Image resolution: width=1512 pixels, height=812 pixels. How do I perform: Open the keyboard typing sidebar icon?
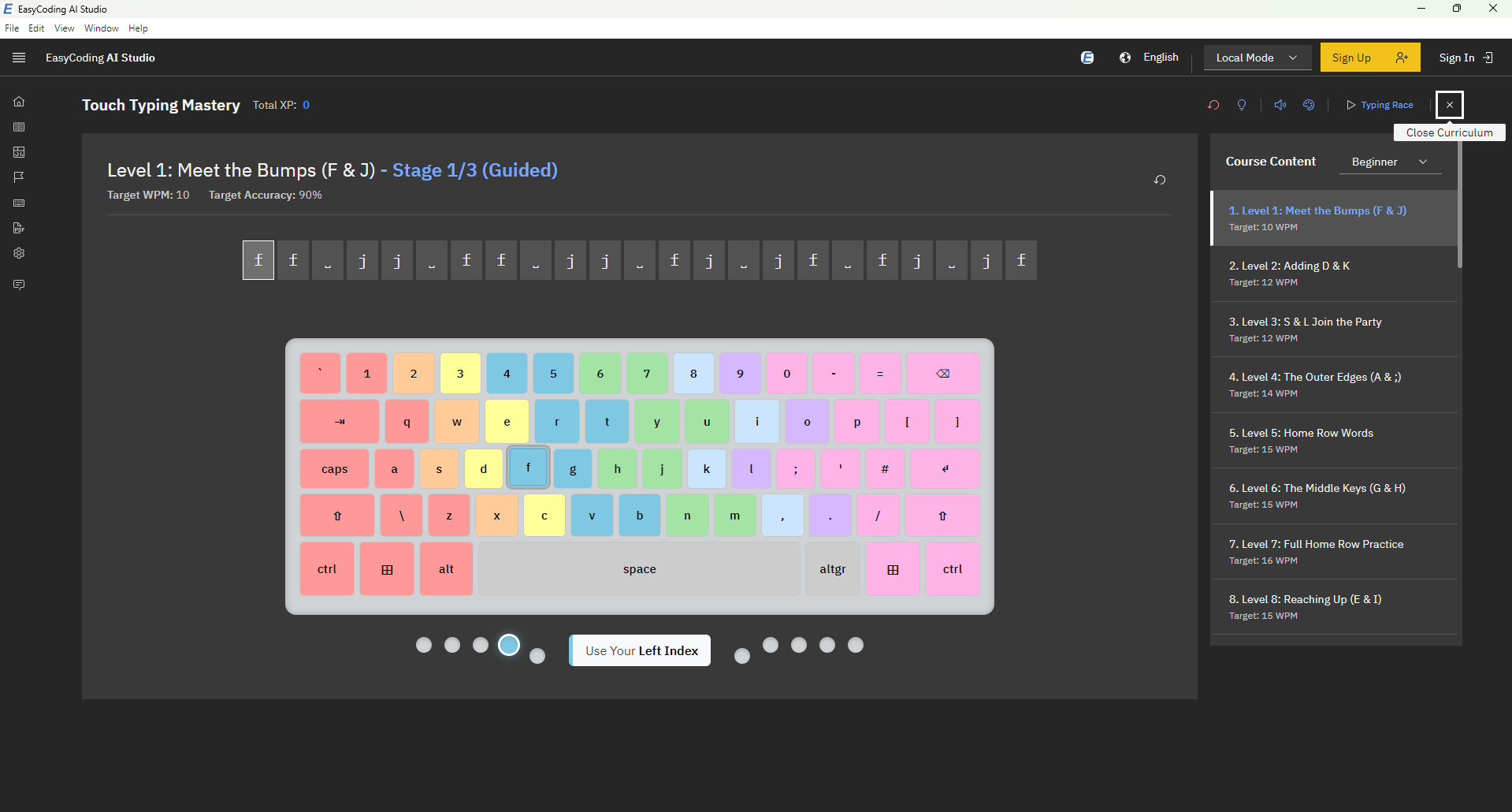(19, 203)
